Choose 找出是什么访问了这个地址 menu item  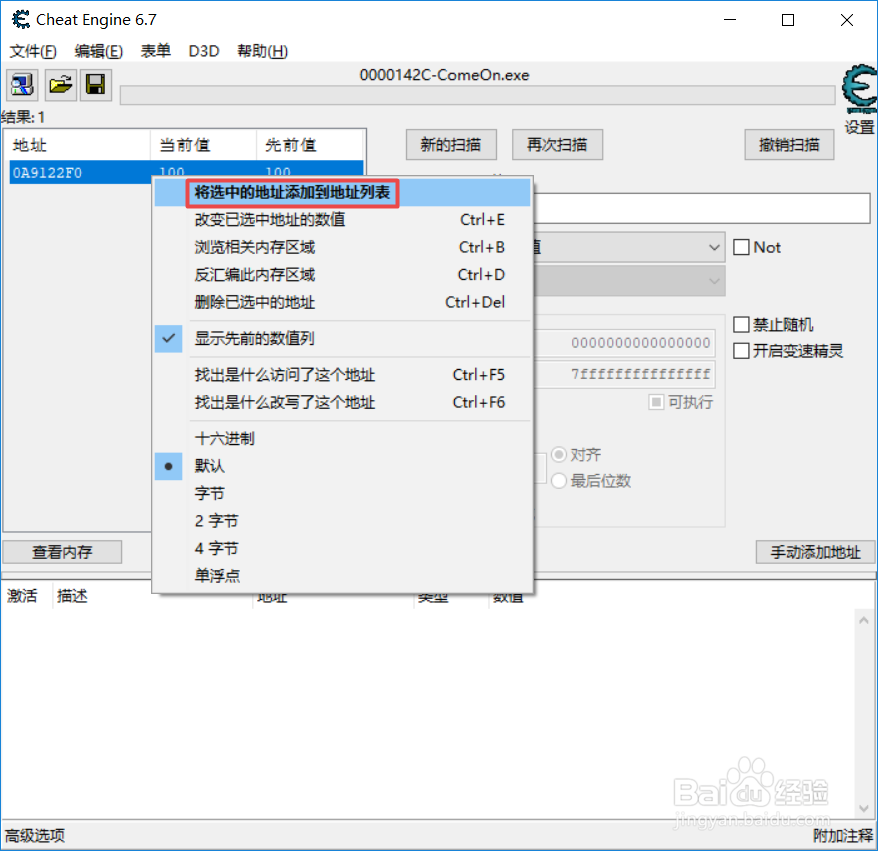click(343, 375)
